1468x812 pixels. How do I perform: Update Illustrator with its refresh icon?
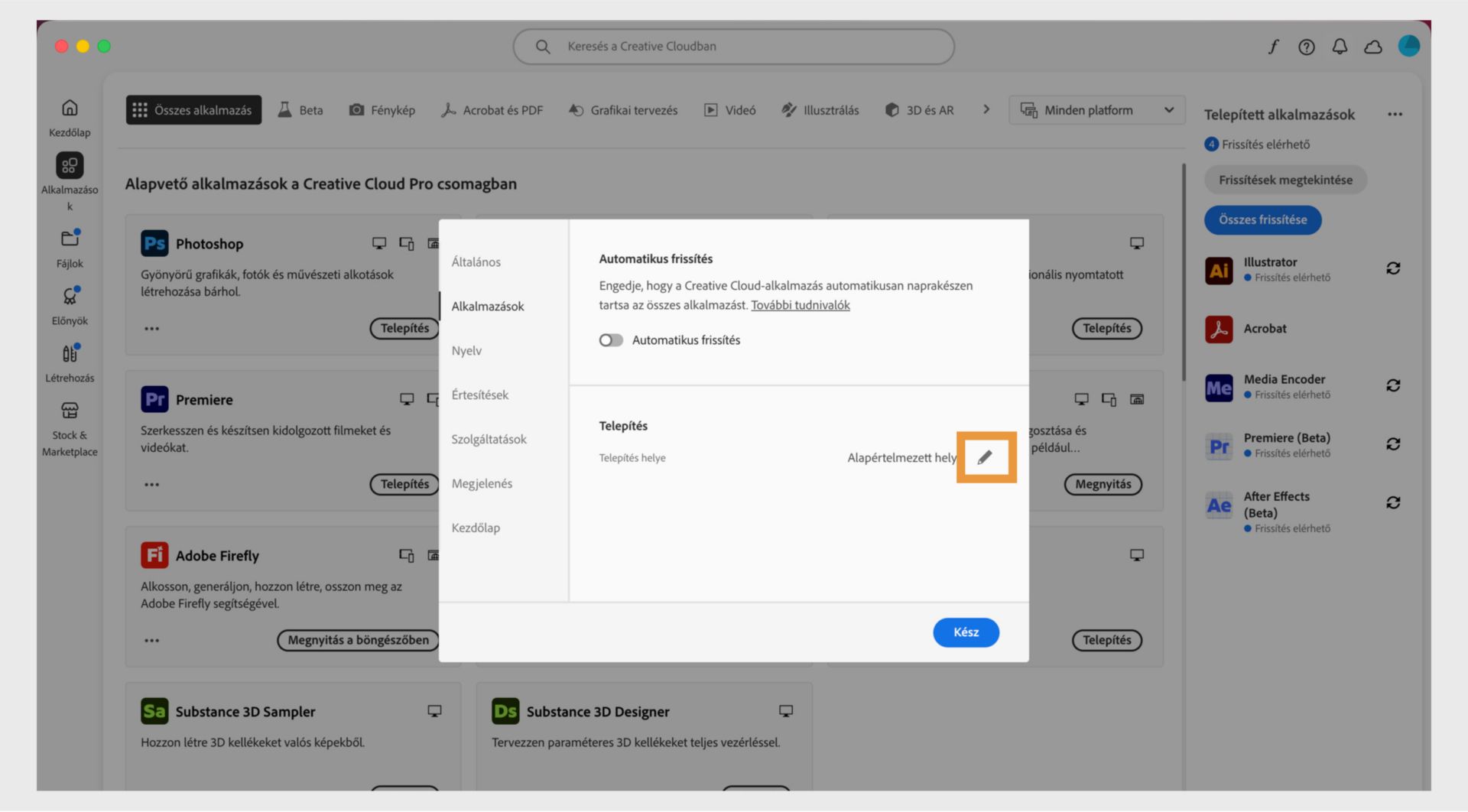click(x=1393, y=268)
